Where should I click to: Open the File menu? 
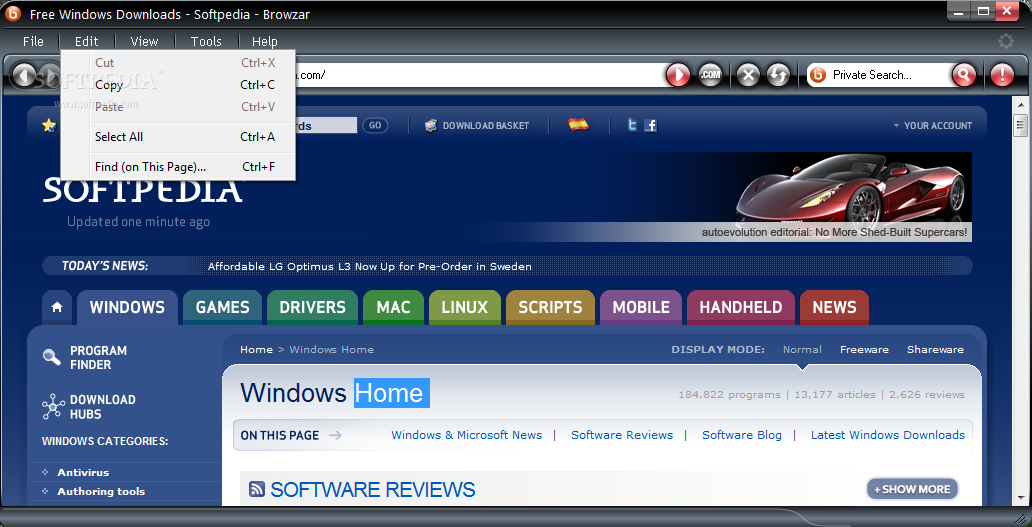point(33,41)
